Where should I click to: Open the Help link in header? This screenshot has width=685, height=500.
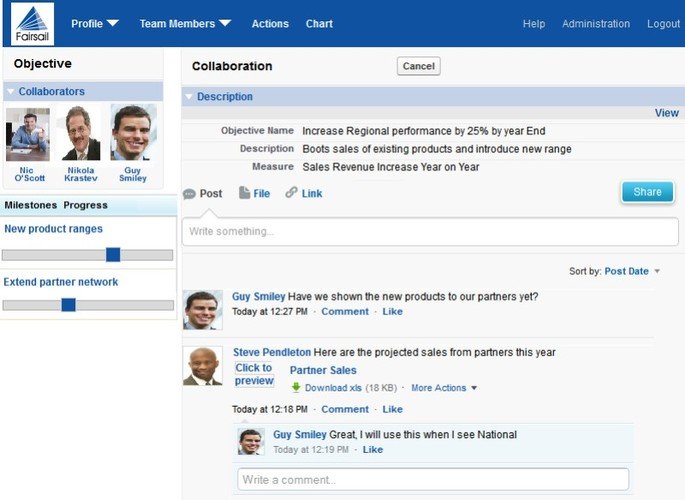(x=534, y=24)
